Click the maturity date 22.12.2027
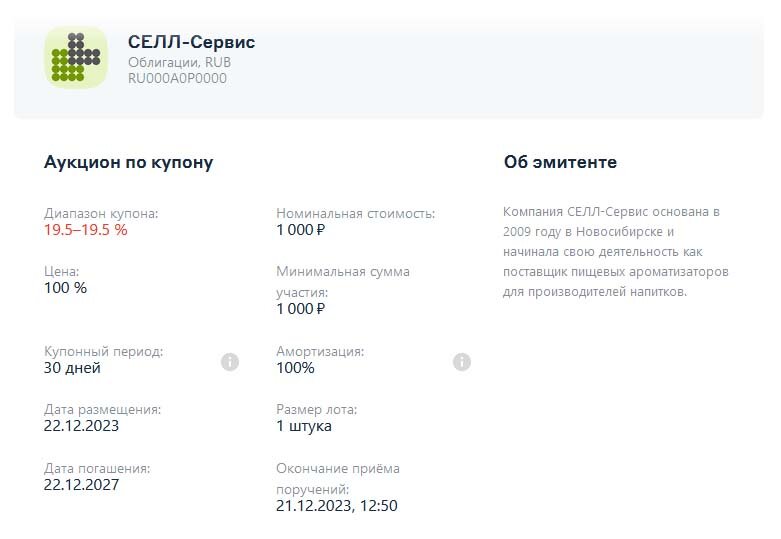Screen dimensions: 781x539 pos(81,484)
